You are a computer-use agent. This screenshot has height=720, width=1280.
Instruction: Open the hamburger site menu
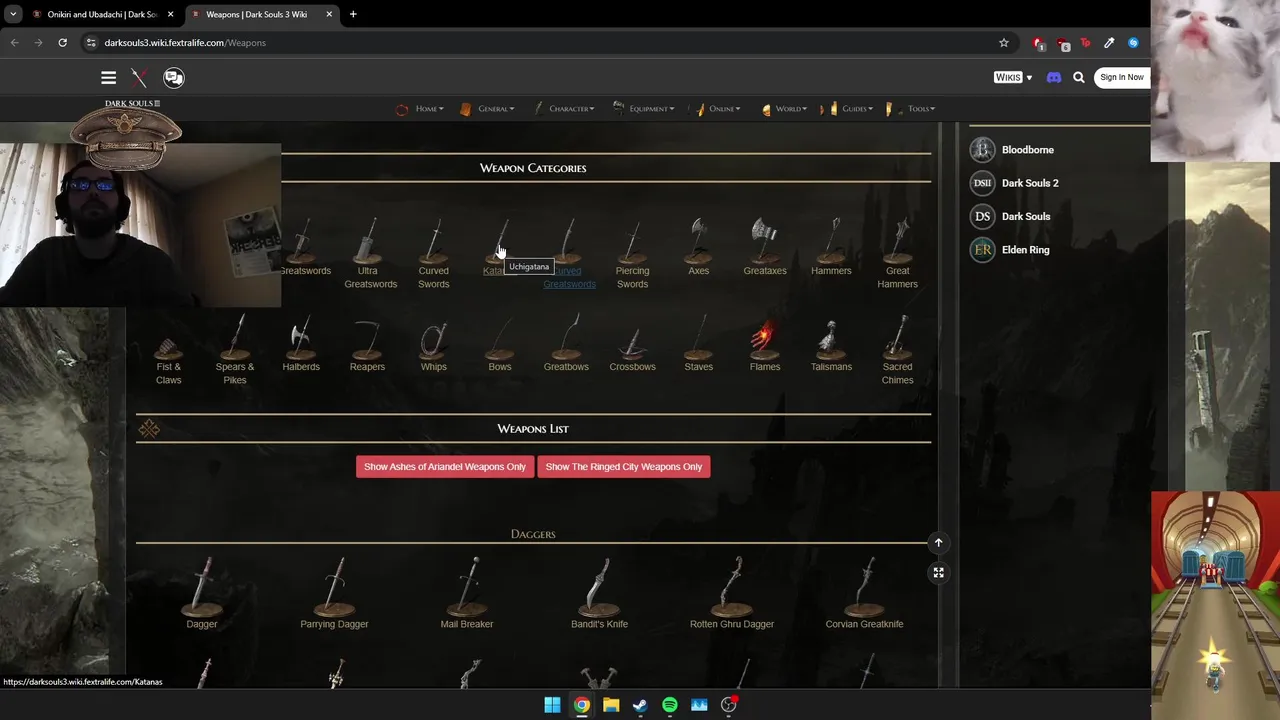(x=108, y=77)
